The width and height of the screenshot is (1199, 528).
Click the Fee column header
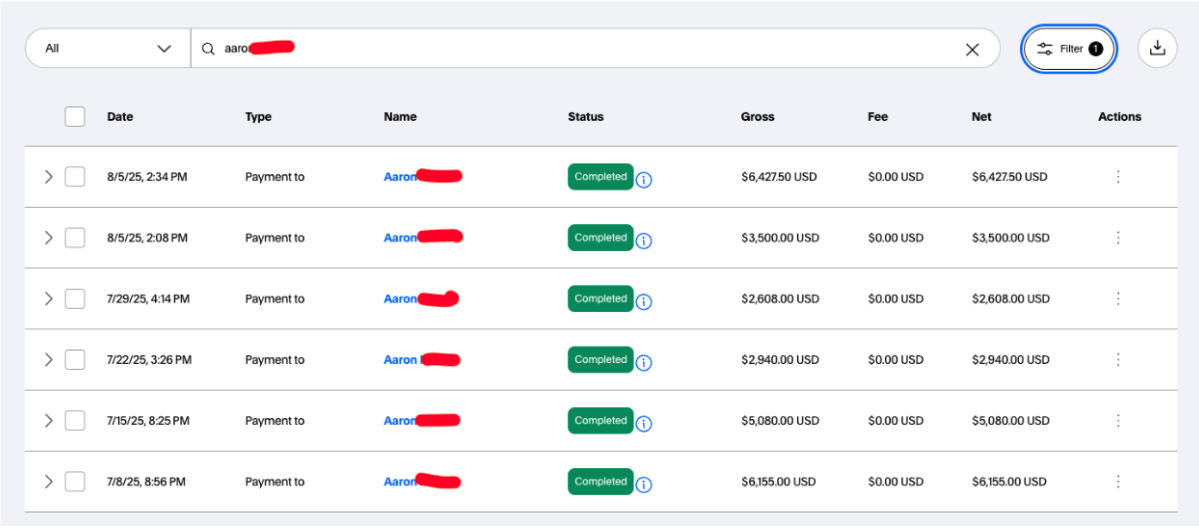pyautogui.click(x=878, y=117)
